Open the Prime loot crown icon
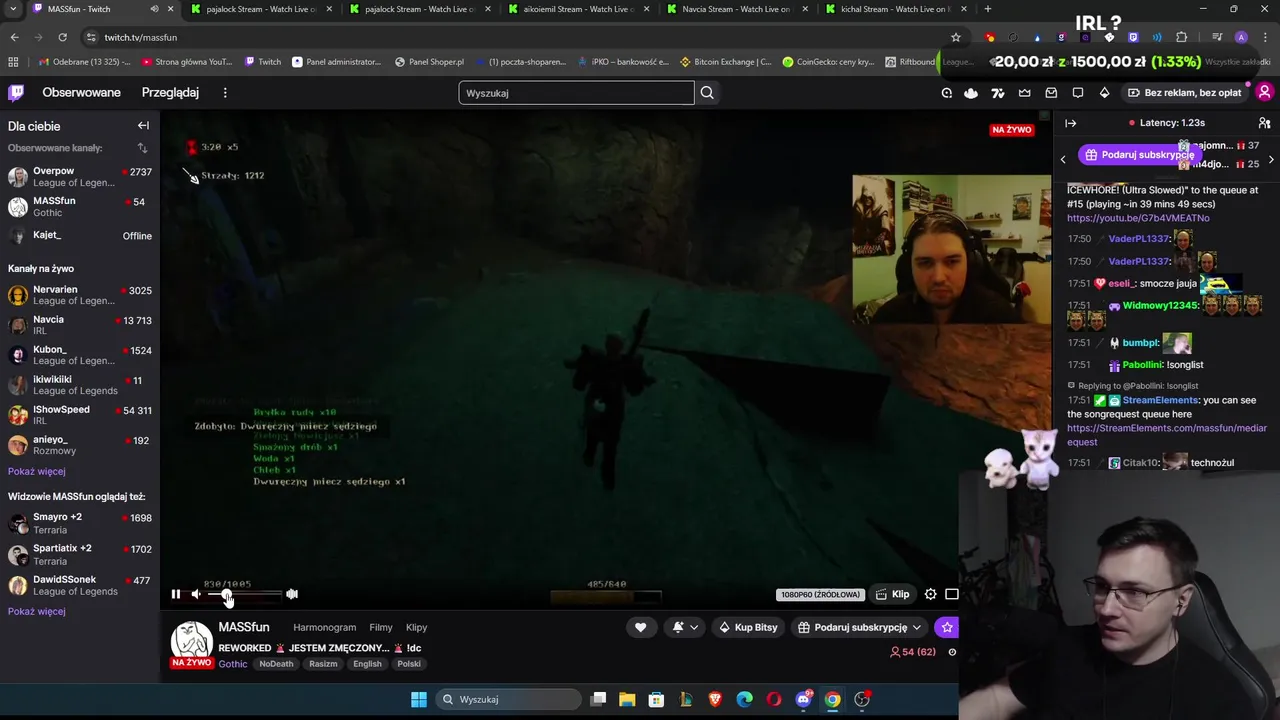The width and height of the screenshot is (1280, 720). click(x=1024, y=93)
